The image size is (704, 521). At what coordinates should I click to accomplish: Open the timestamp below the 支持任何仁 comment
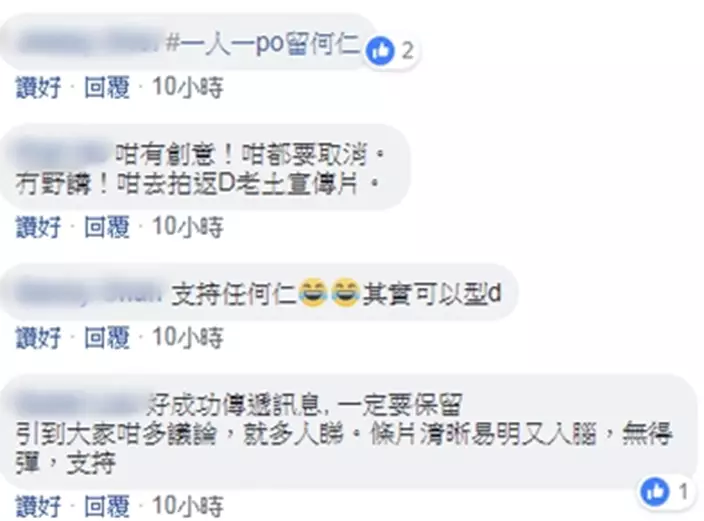187,337
